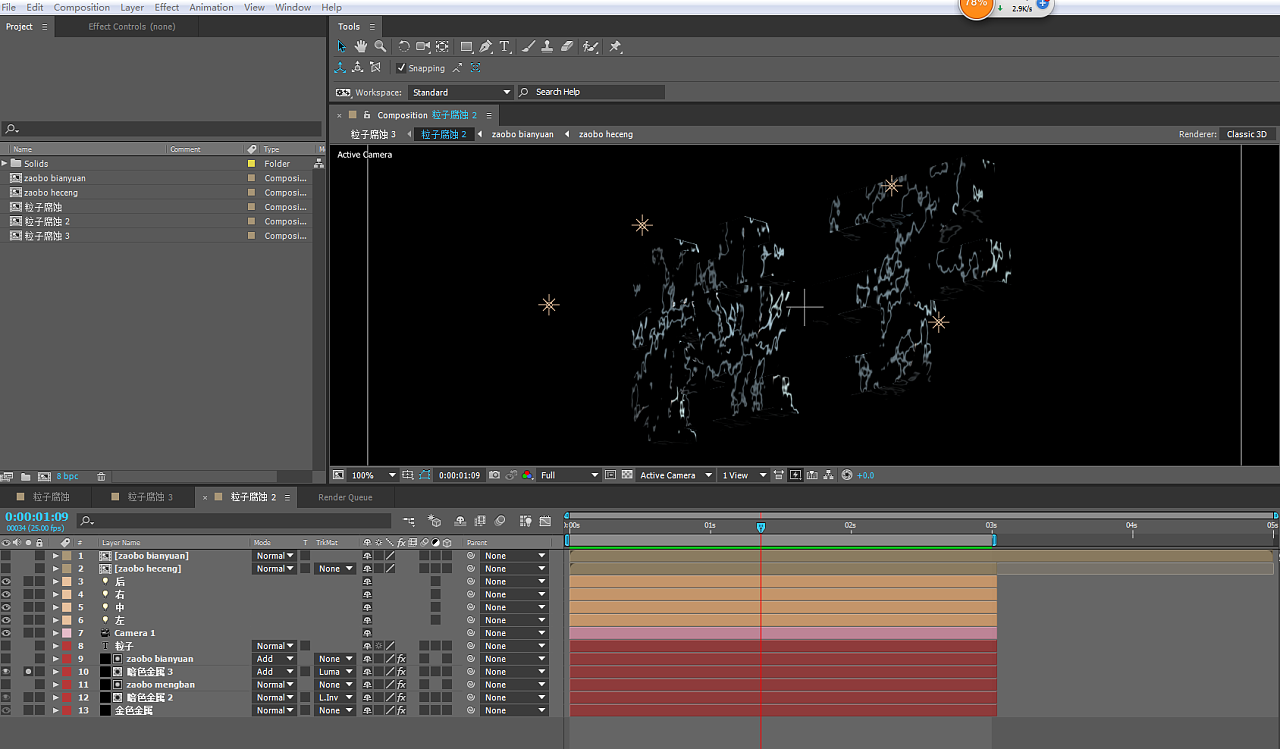
Task: Click Reset Exposure icon in viewer
Action: [847, 475]
